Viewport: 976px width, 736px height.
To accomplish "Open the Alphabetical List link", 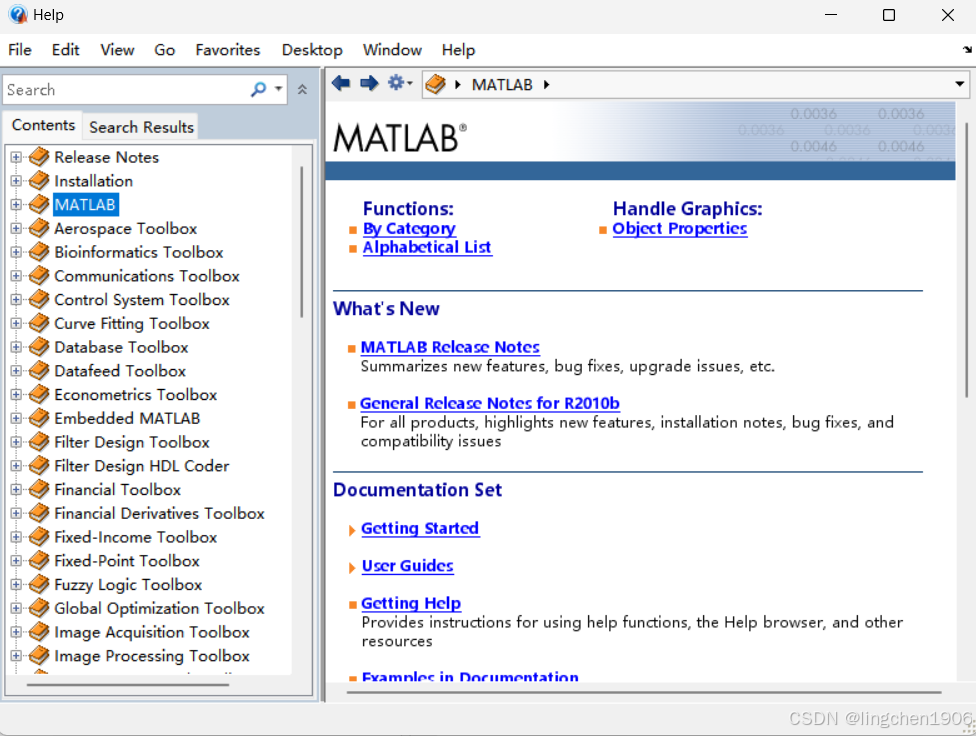I will tap(427, 247).
